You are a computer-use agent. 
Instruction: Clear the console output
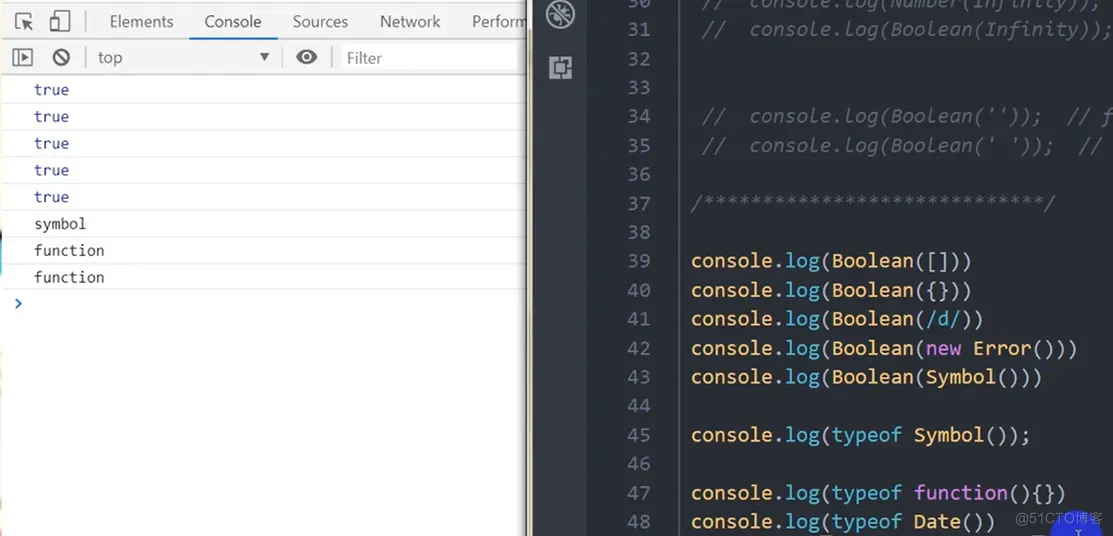(61, 57)
